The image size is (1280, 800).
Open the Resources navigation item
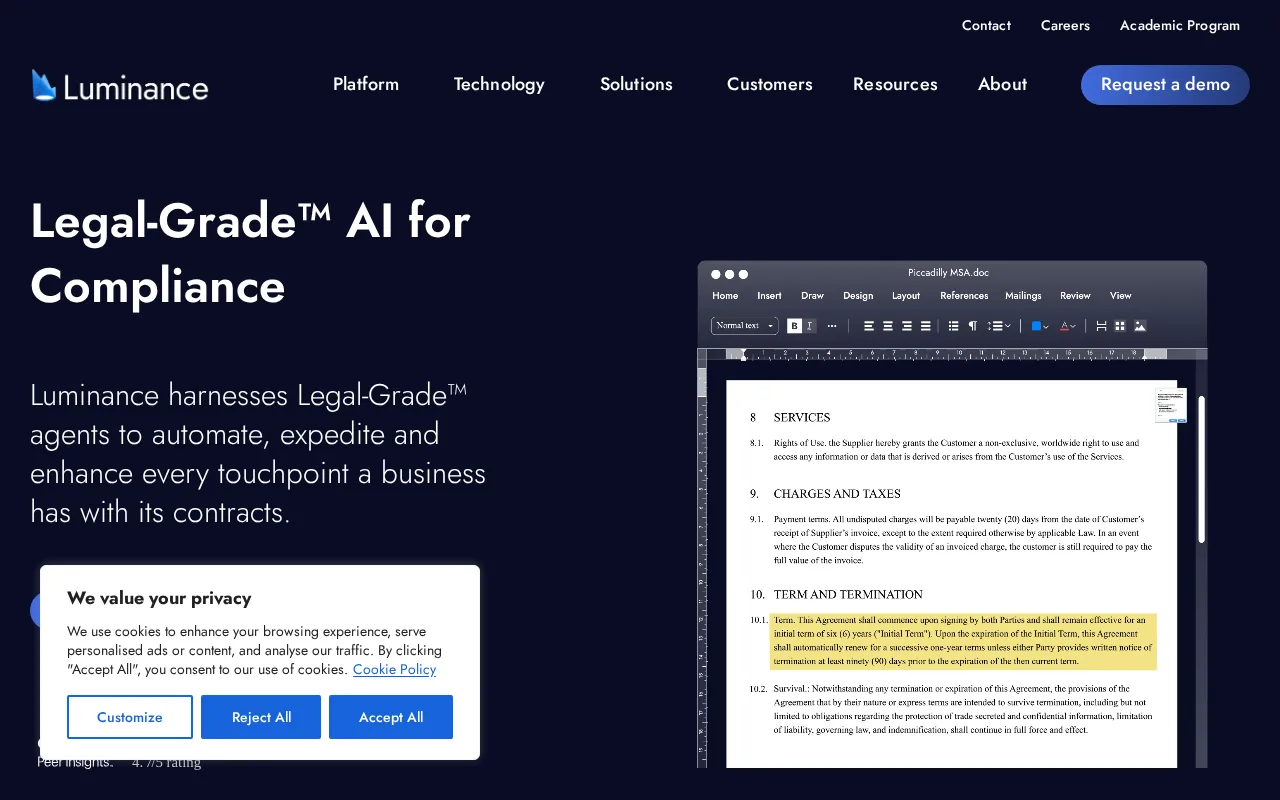click(x=895, y=84)
